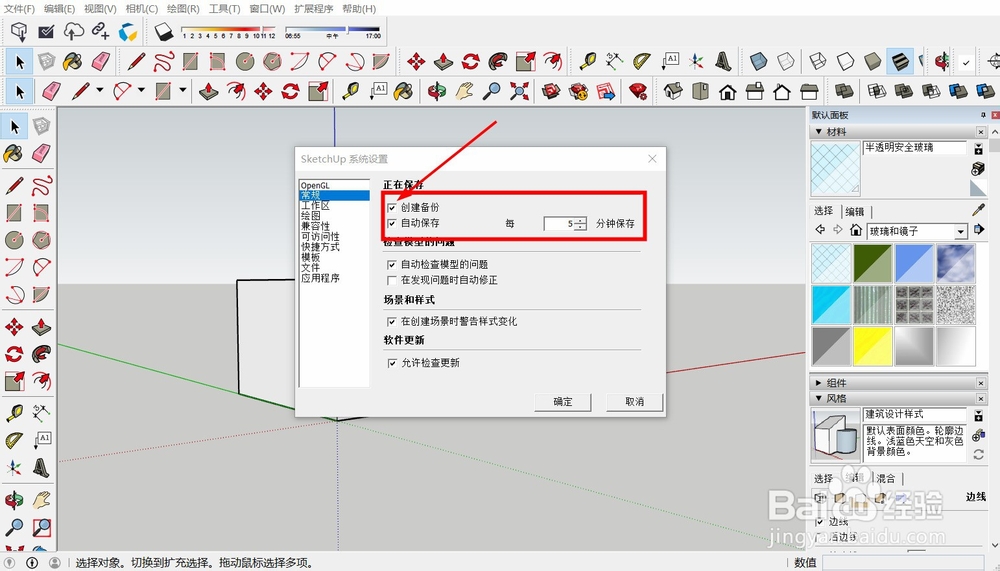The width and height of the screenshot is (1000, 571).
Task: Open the 扩展程序 menu
Action: (314, 9)
